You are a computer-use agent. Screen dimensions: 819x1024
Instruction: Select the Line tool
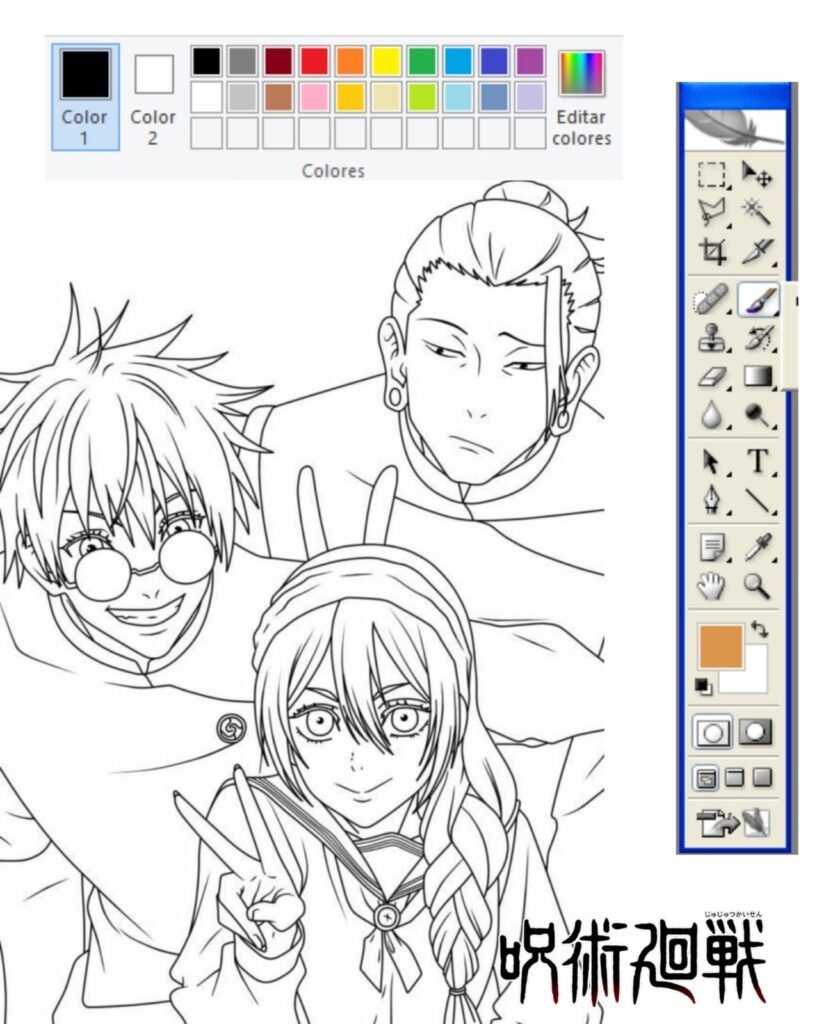click(758, 500)
